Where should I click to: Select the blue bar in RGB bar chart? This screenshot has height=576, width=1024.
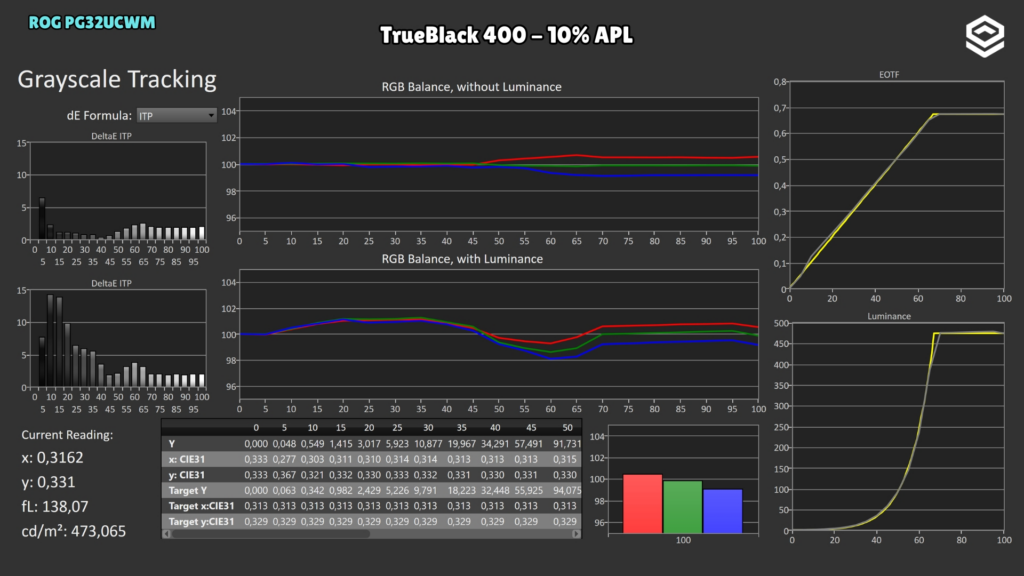722,511
